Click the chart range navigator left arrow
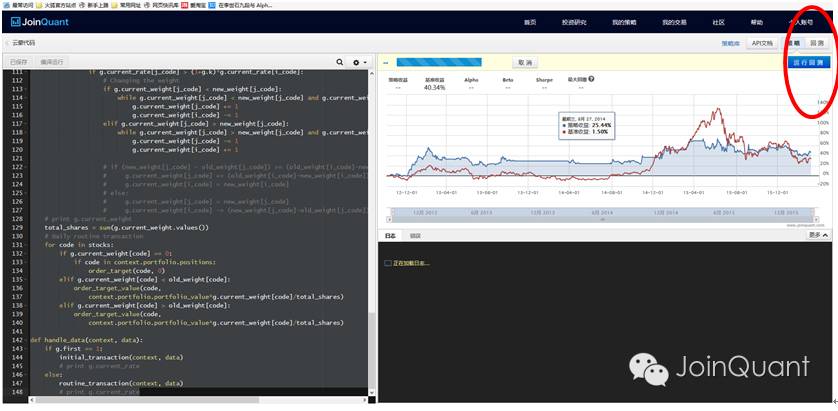Viewport: 838px width, 411px height. click(x=389, y=219)
